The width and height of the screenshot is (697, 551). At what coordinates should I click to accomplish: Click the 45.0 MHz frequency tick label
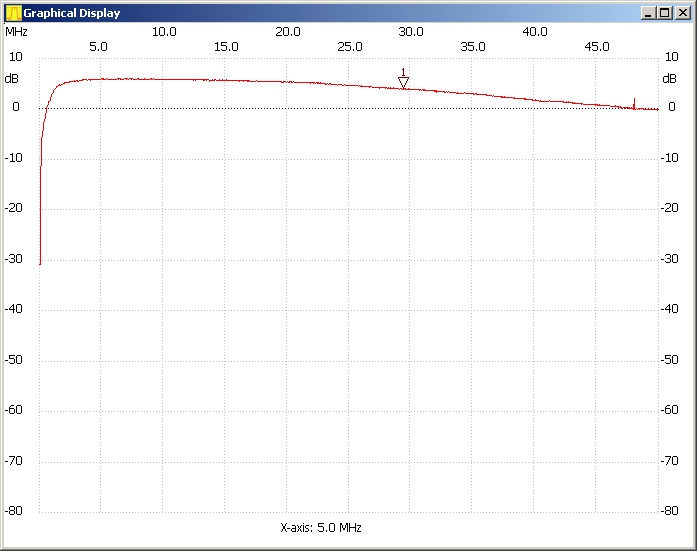coord(596,46)
